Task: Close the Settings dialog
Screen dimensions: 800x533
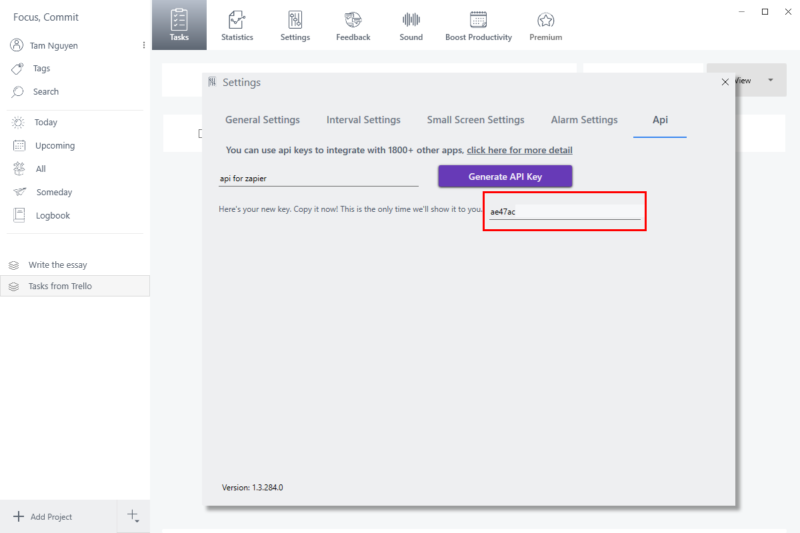Action: click(725, 82)
